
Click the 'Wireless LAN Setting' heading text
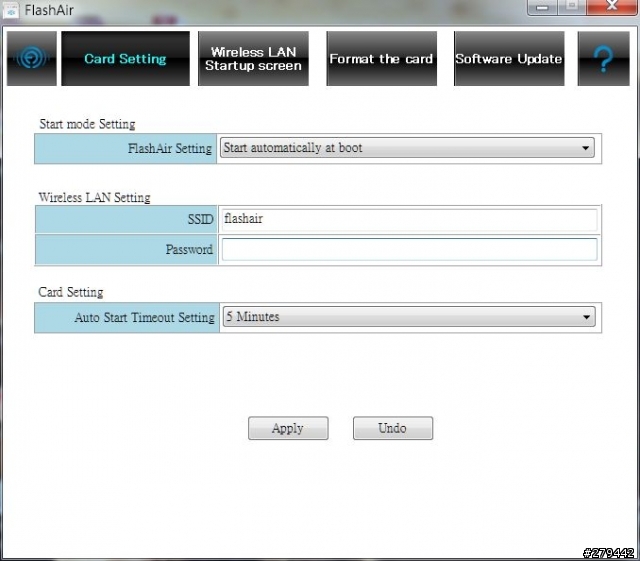pyautogui.click(x=94, y=198)
